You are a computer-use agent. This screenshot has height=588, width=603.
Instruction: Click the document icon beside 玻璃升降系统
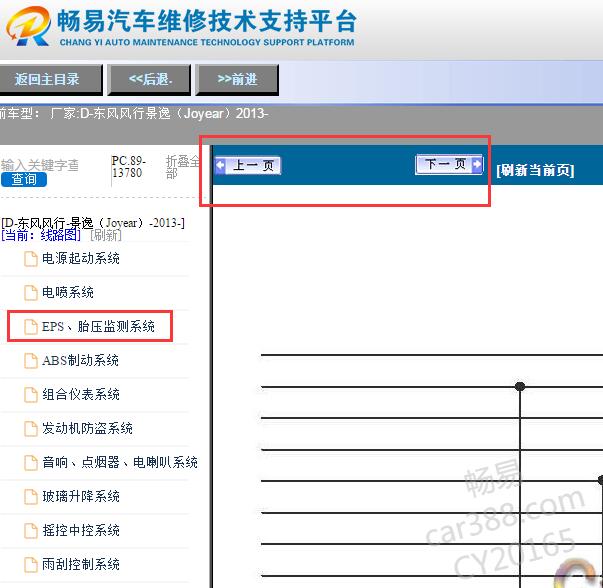tap(31, 497)
